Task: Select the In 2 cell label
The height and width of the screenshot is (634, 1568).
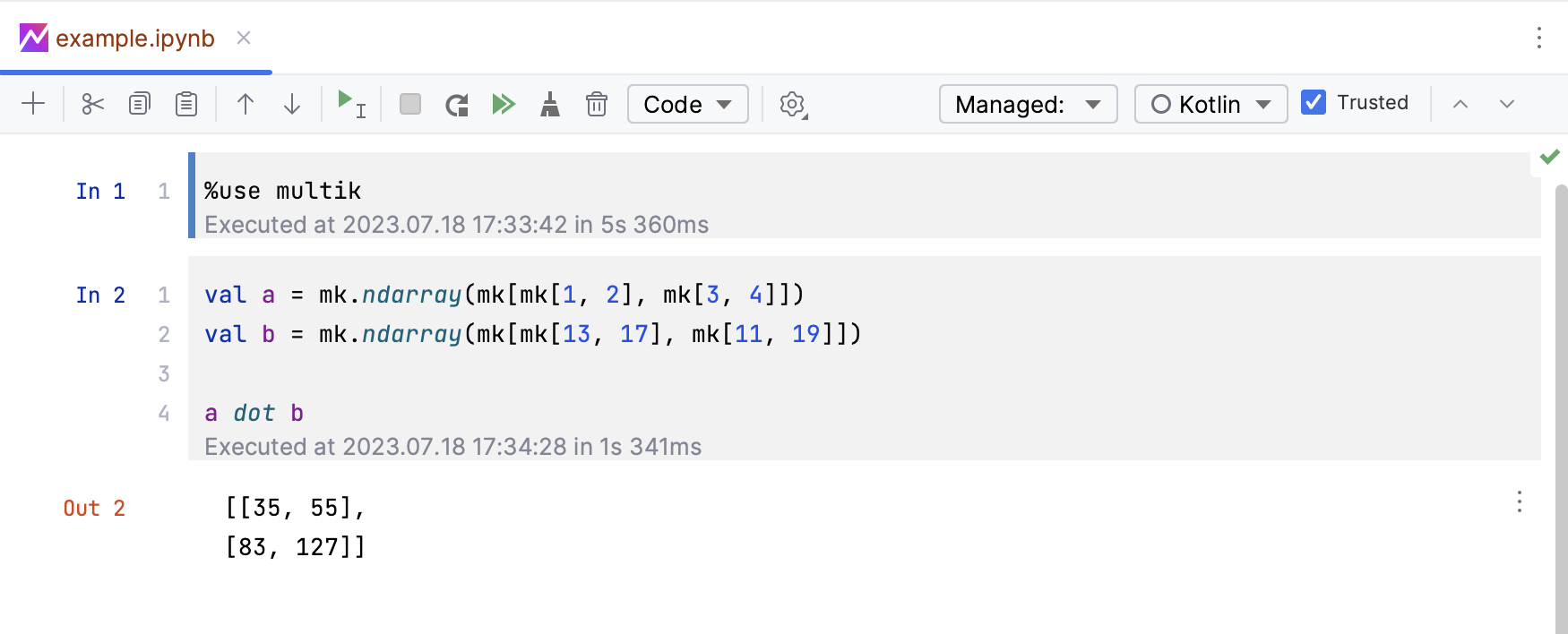Action: 100,295
